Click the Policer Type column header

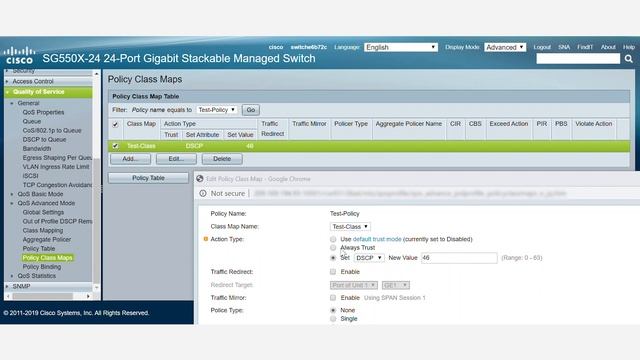[351, 124]
